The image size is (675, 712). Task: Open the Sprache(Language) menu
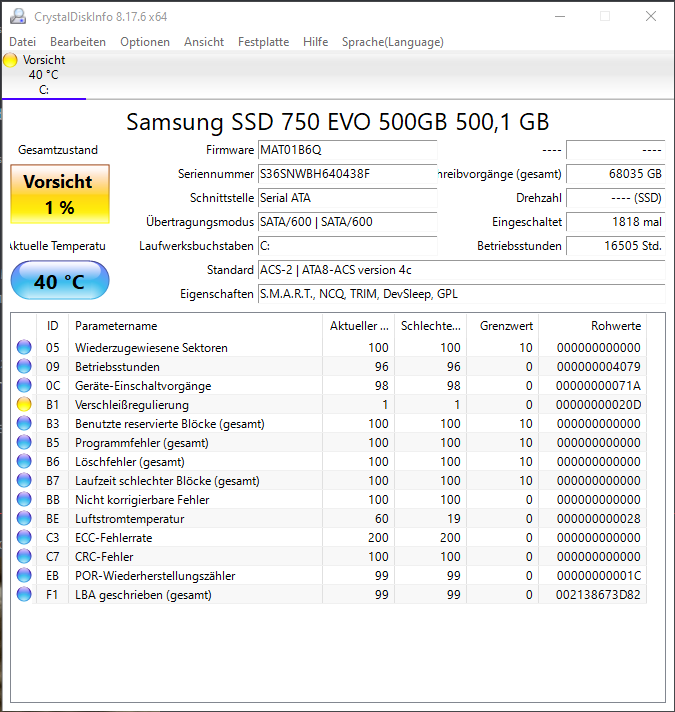click(393, 42)
